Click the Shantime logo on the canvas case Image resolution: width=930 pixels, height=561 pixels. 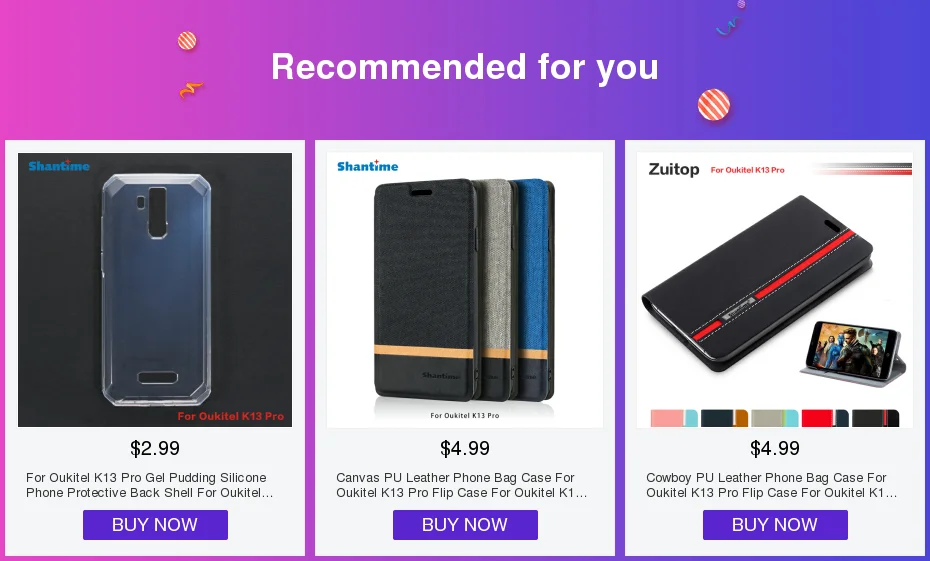click(x=368, y=166)
